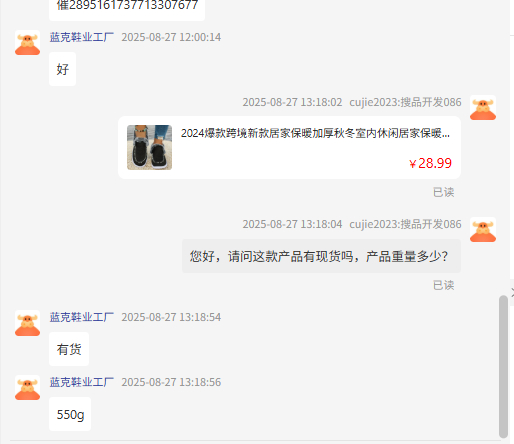Select the 有货 message bubble
The image size is (514, 444).
click(x=69, y=349)
